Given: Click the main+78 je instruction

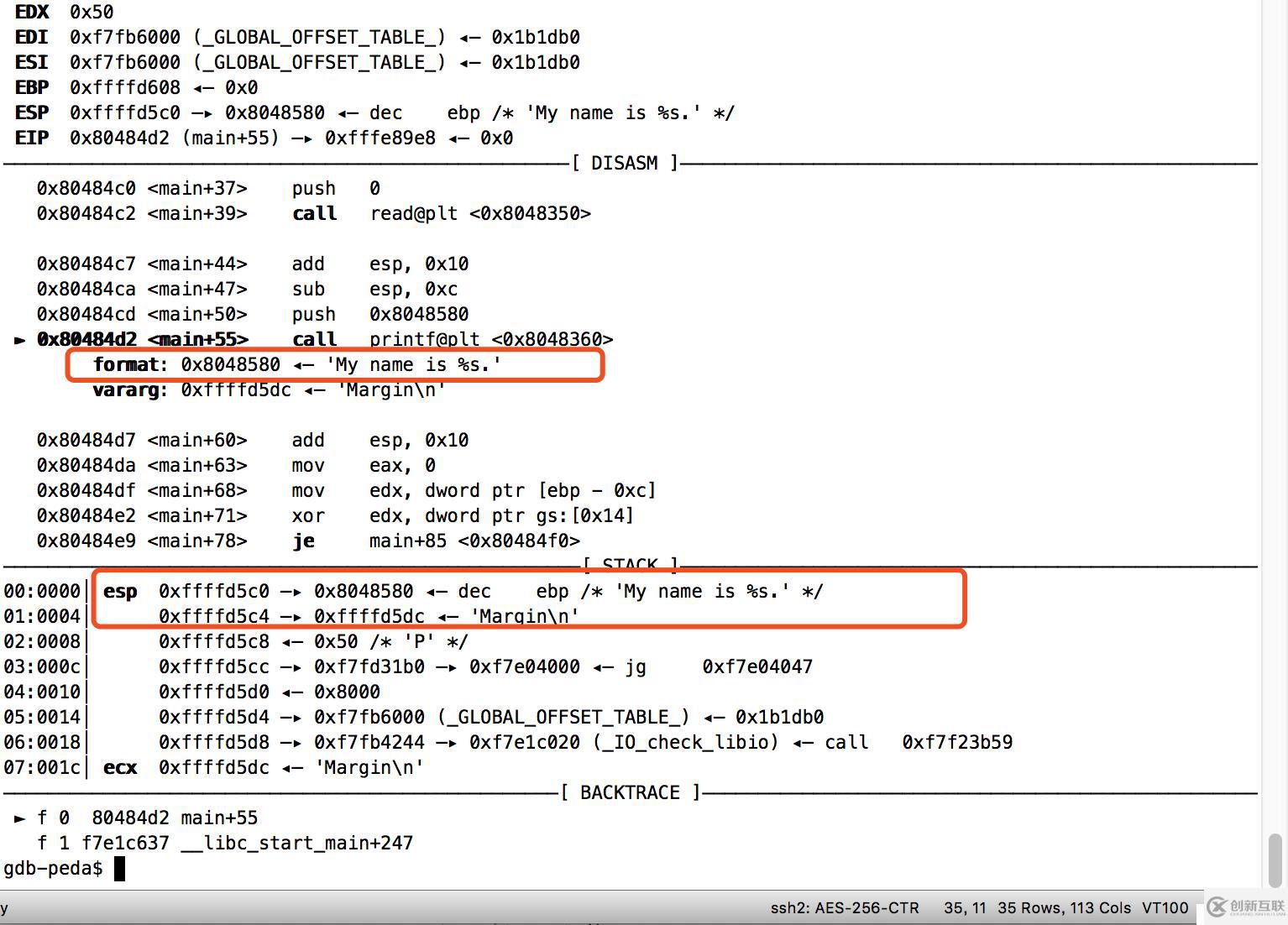Looking at the screenshot, I should [308, 541].
